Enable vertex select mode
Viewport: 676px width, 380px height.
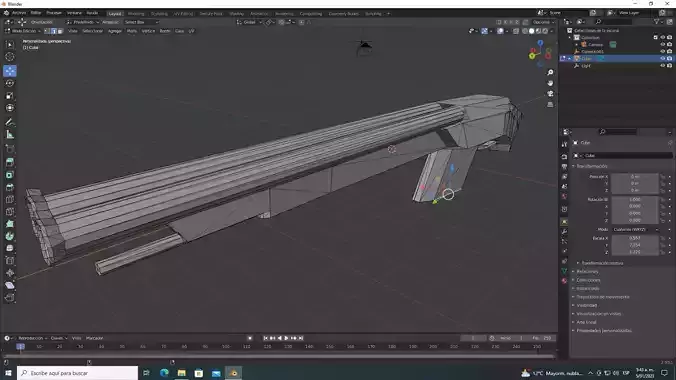[47, 31]
